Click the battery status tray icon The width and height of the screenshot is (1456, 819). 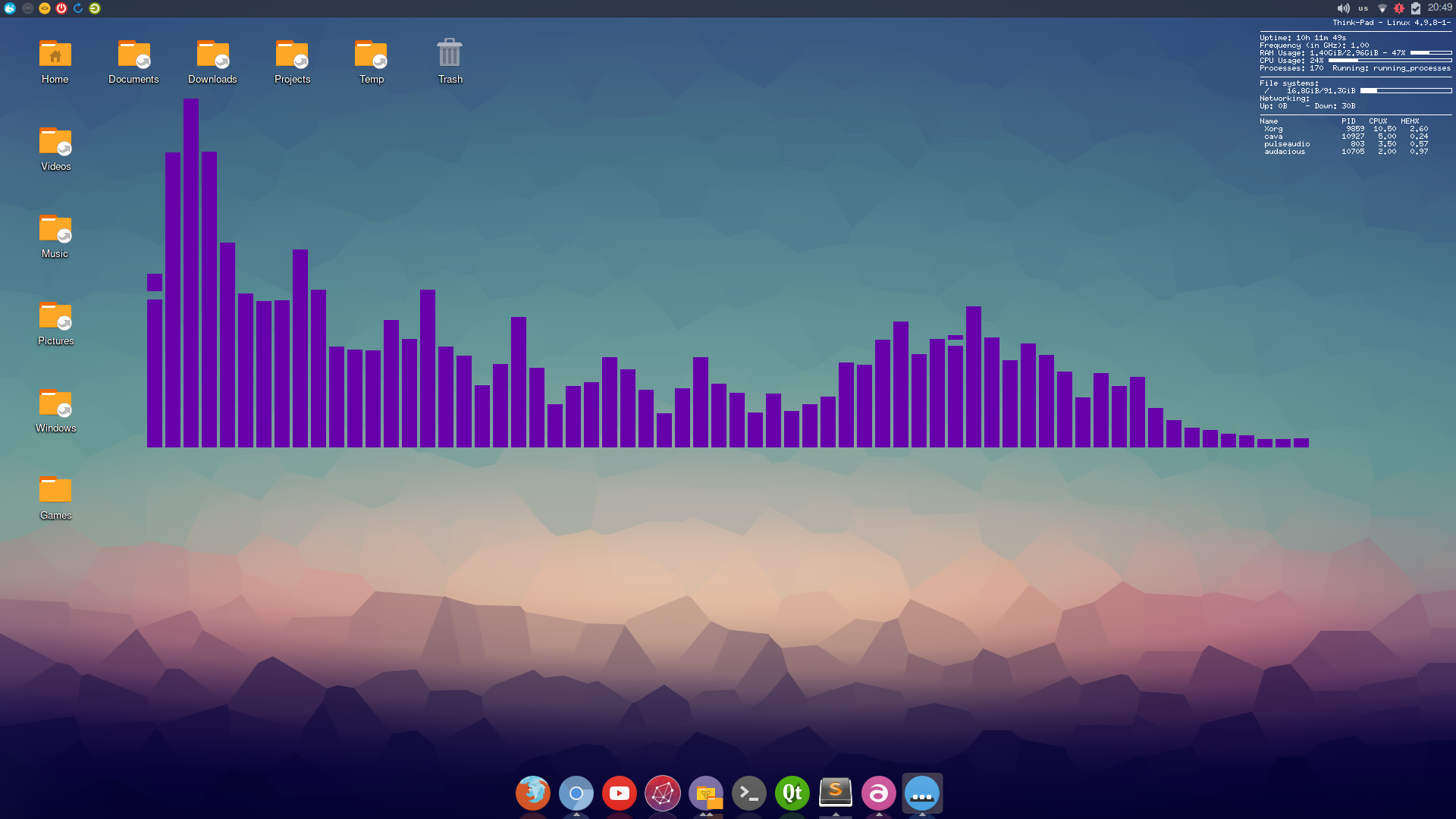pos(1416,8)
